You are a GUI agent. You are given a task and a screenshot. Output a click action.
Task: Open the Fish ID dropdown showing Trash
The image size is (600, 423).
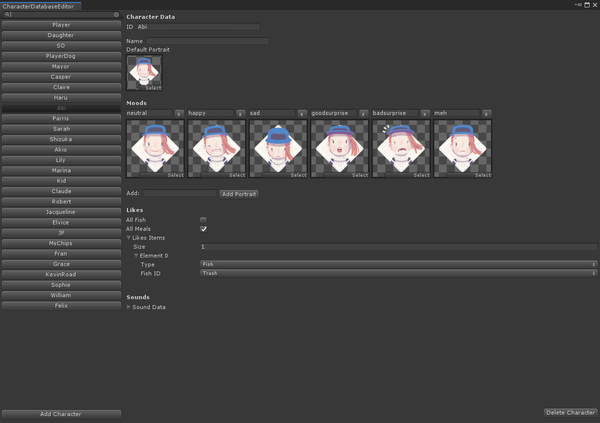click(398, 273)
